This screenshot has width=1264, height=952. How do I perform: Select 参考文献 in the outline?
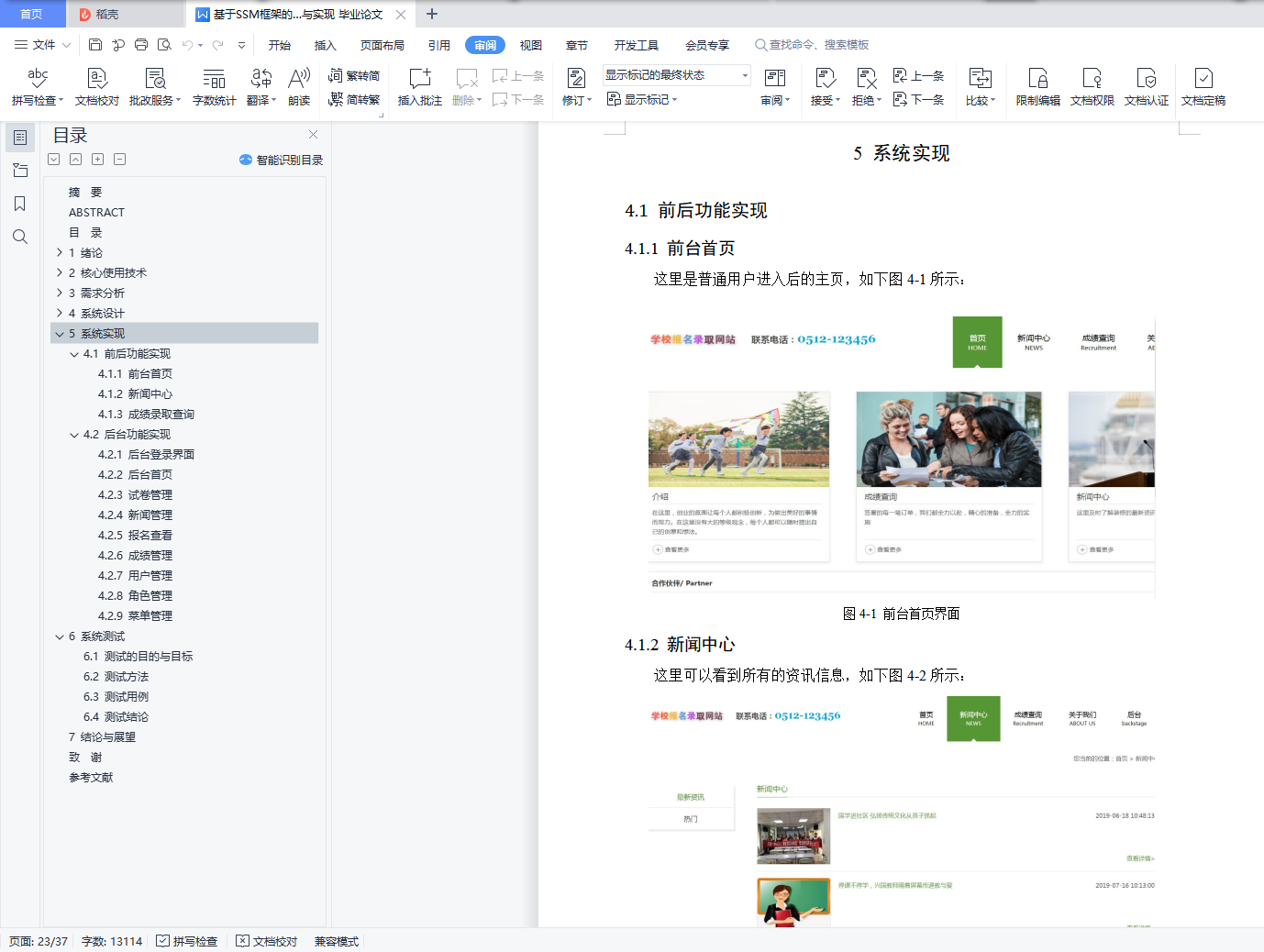[x=91, y=777]
